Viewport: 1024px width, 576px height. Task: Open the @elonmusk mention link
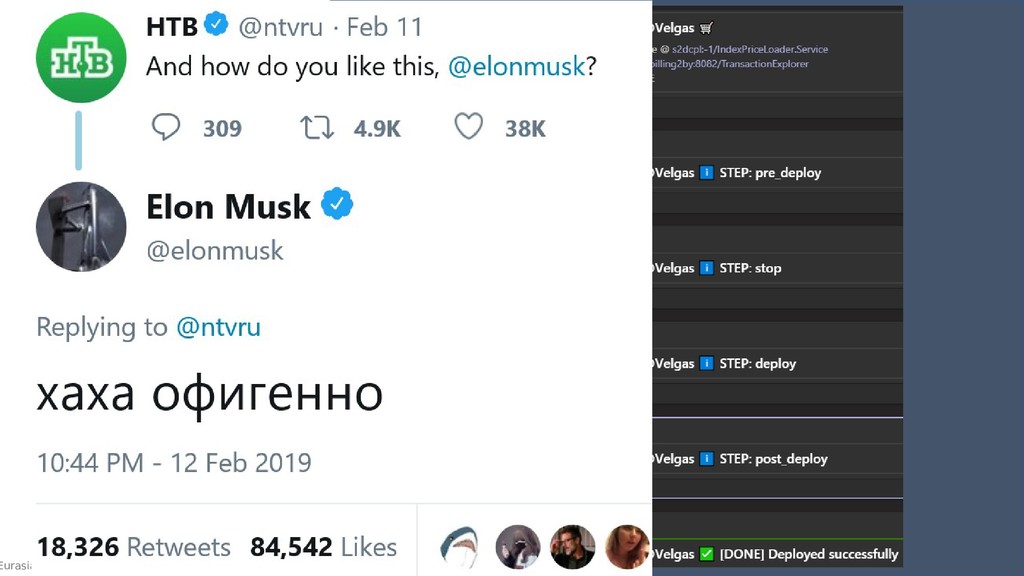coord(515,67)
